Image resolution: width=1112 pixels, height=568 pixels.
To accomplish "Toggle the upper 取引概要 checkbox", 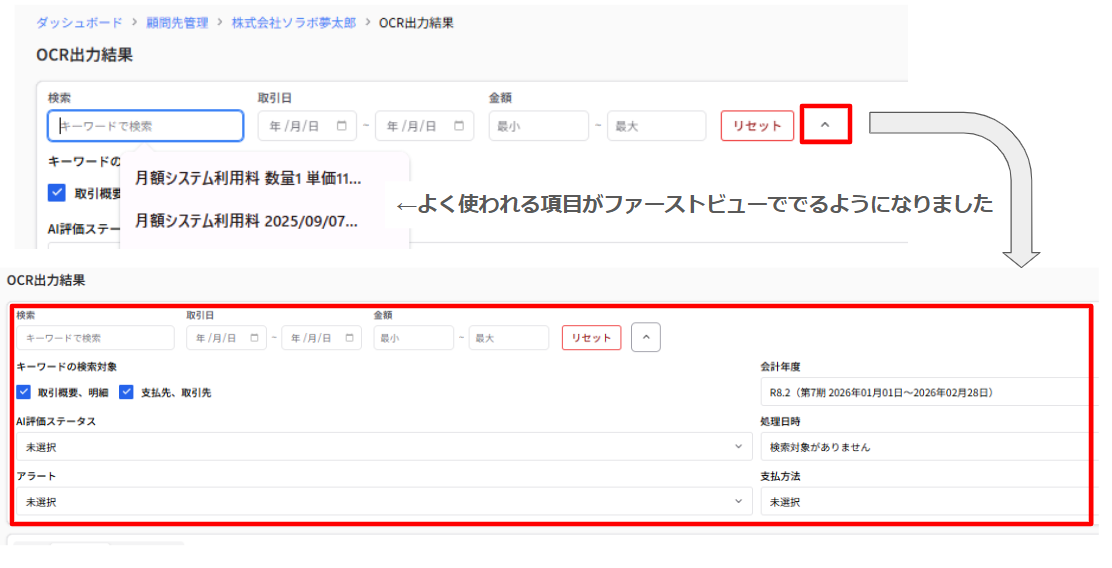I will pyautogui.click(x=57, y=193).
